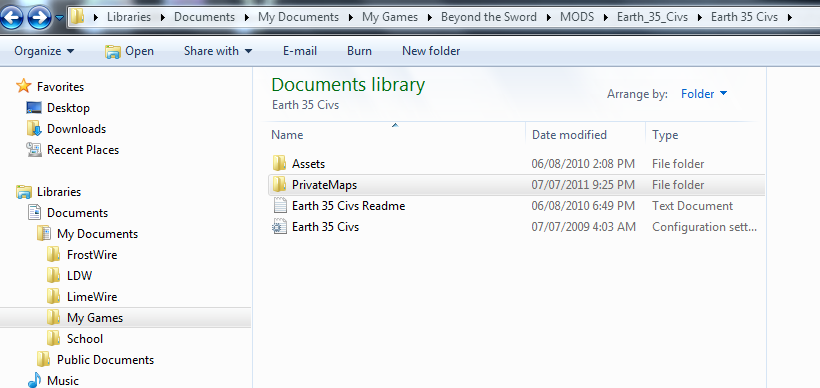This screenshot has height=388, width=820.
Task: Create a New folder from toolbar
Action: pos(431,51)
